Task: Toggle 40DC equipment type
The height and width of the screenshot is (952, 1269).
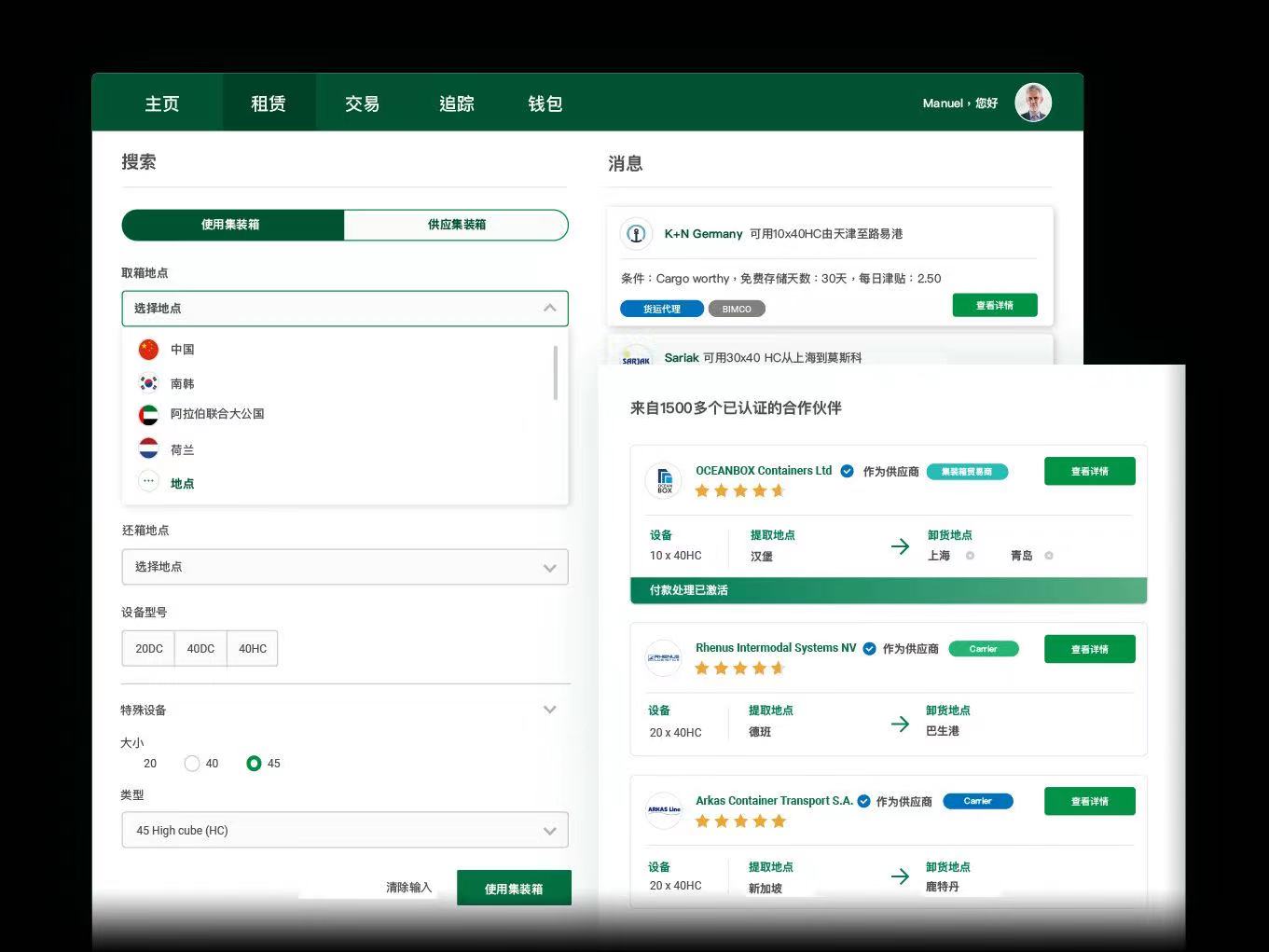Action: click(200, 648)
